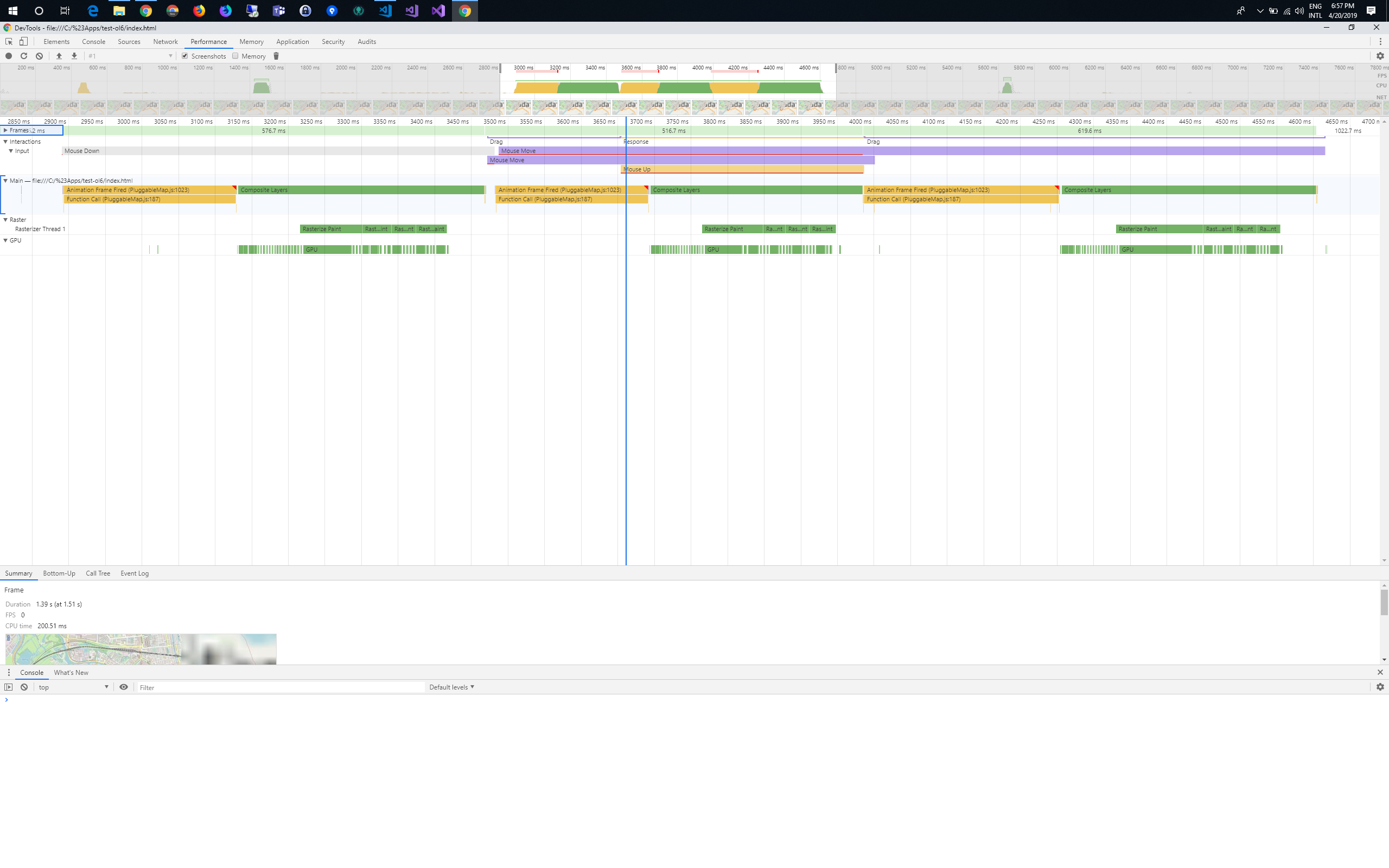The width and height of the screenshot is (1389, 868).
Task: Toggle the device toolbar icon
Action: tap(23, 41)
